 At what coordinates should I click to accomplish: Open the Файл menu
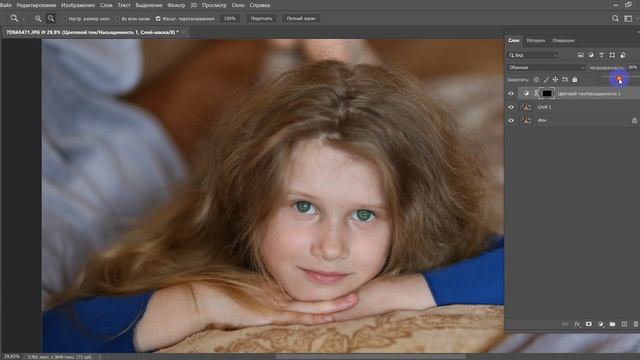tap(5, 5)
